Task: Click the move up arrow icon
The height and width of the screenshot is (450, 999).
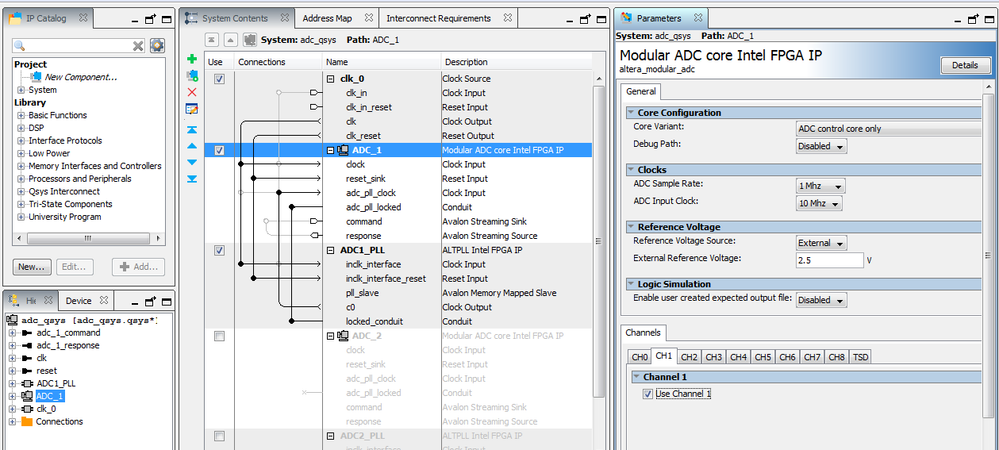Action: [x=192, y=146]
